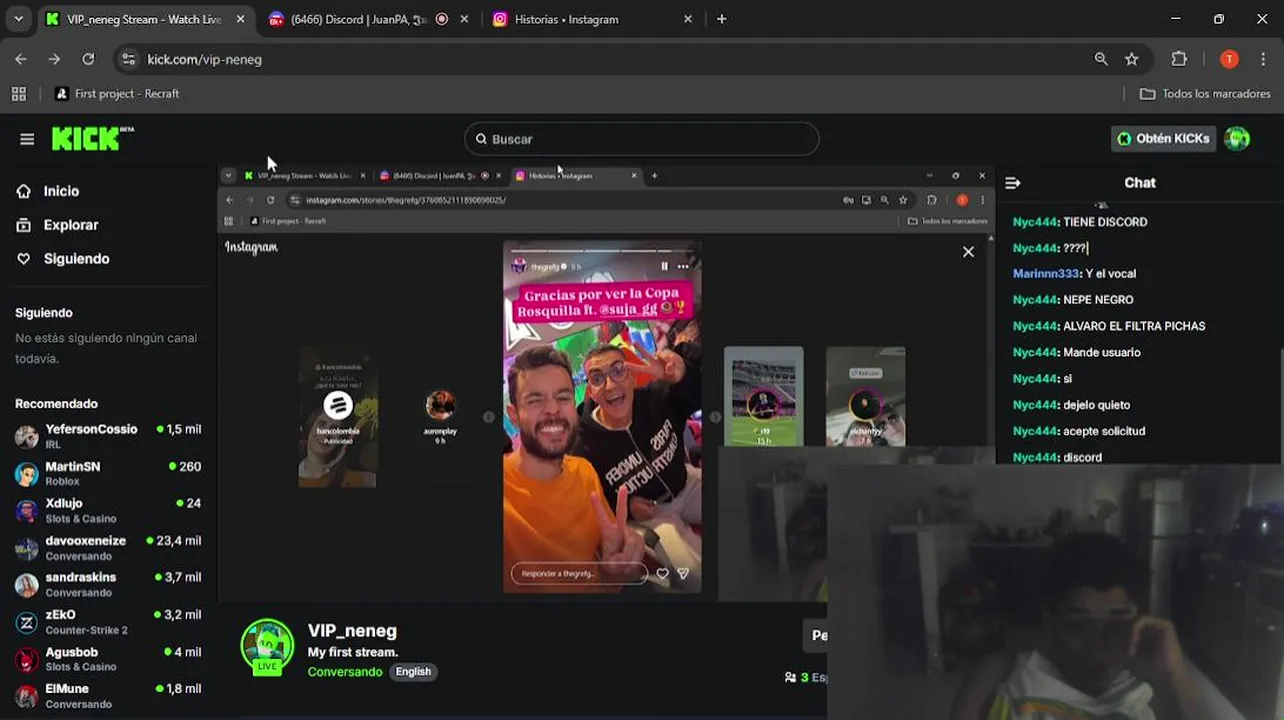Click the Conversando category link
The image size is (1284, 720).
pos(345,672)
